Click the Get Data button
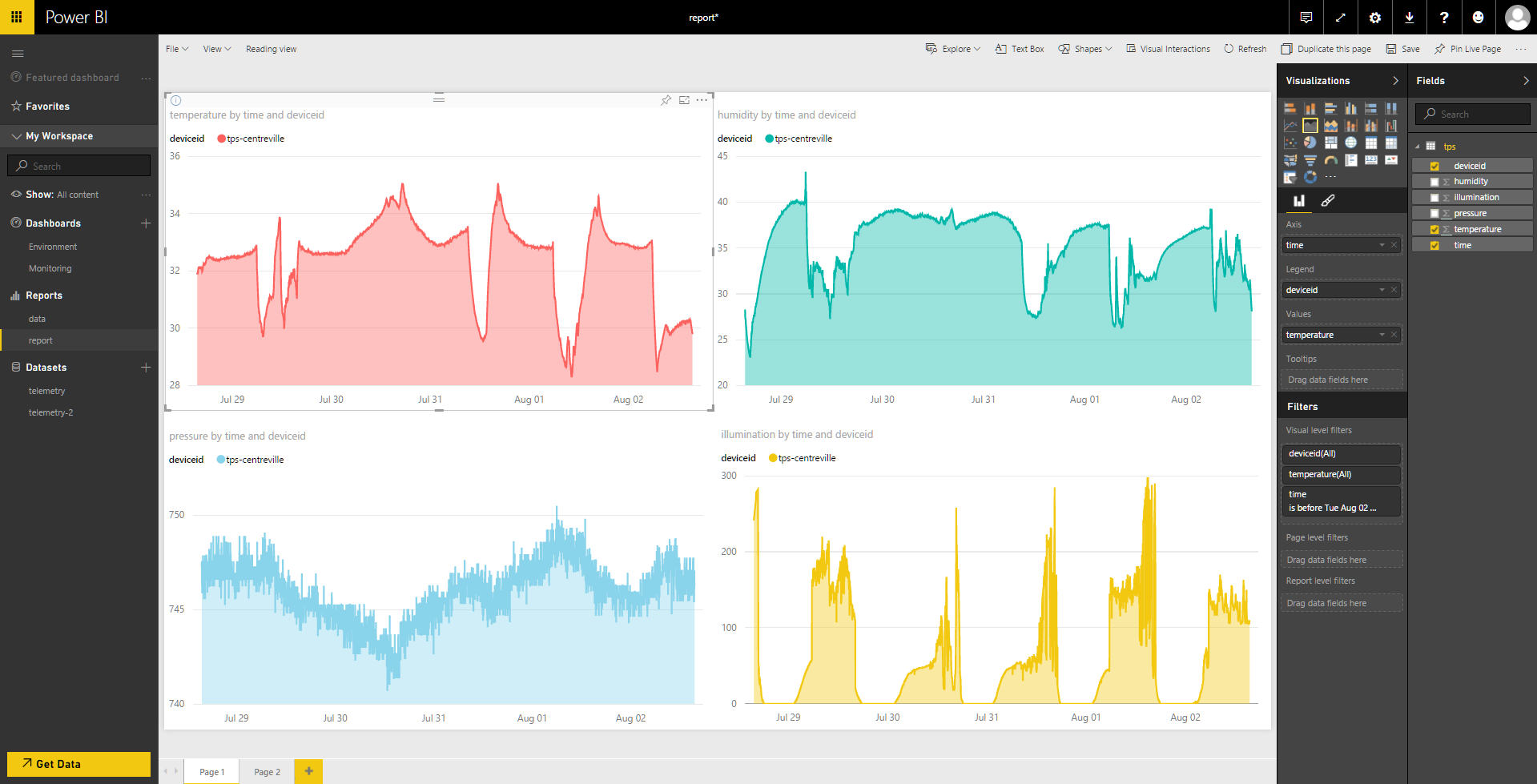The width and height of the screenshot is (1537, 784). point(78,764)
